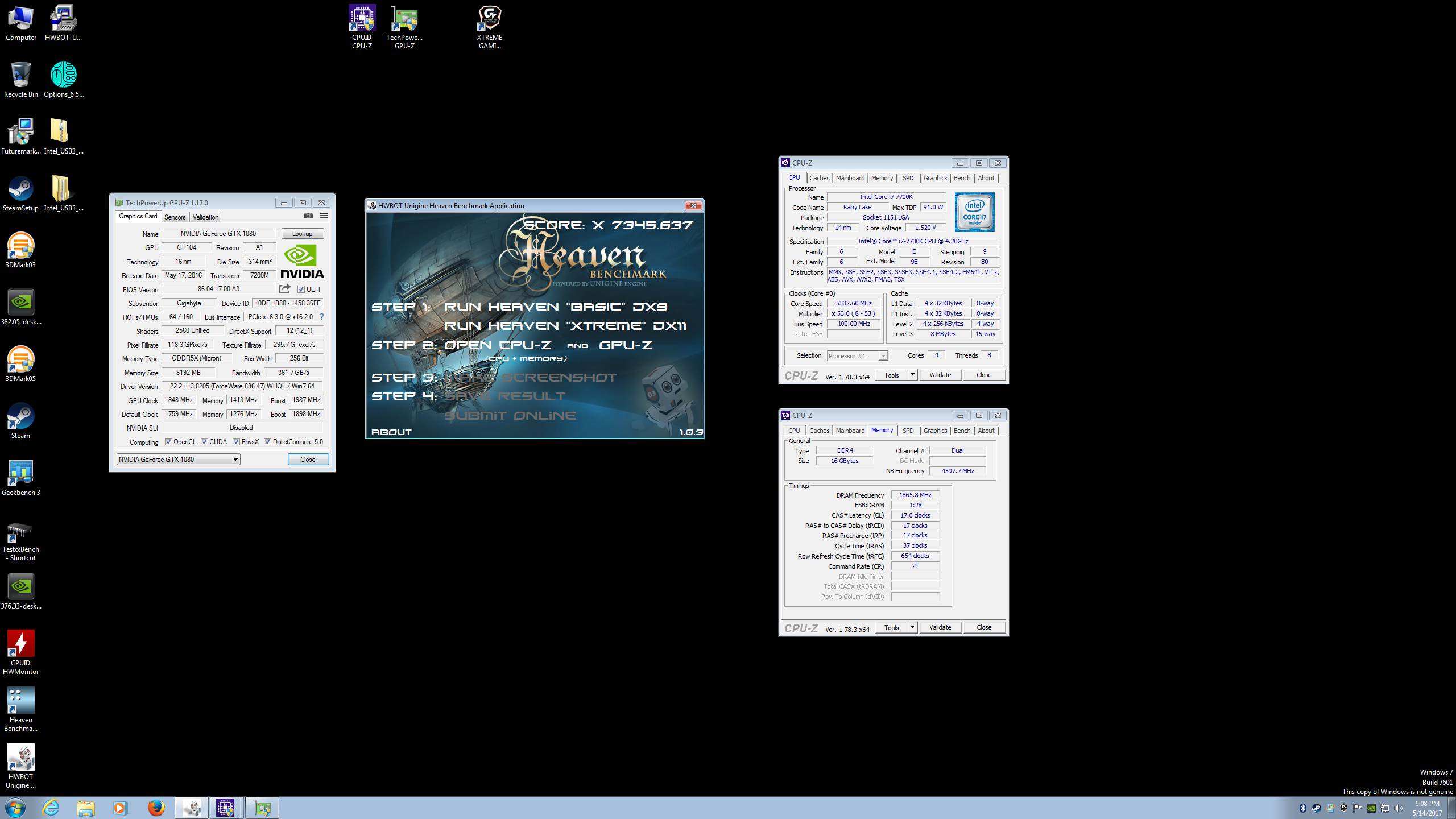1456x819 pixels.
Task: Open the Options_6.5... desktop icon
Action: click(63, 80)
